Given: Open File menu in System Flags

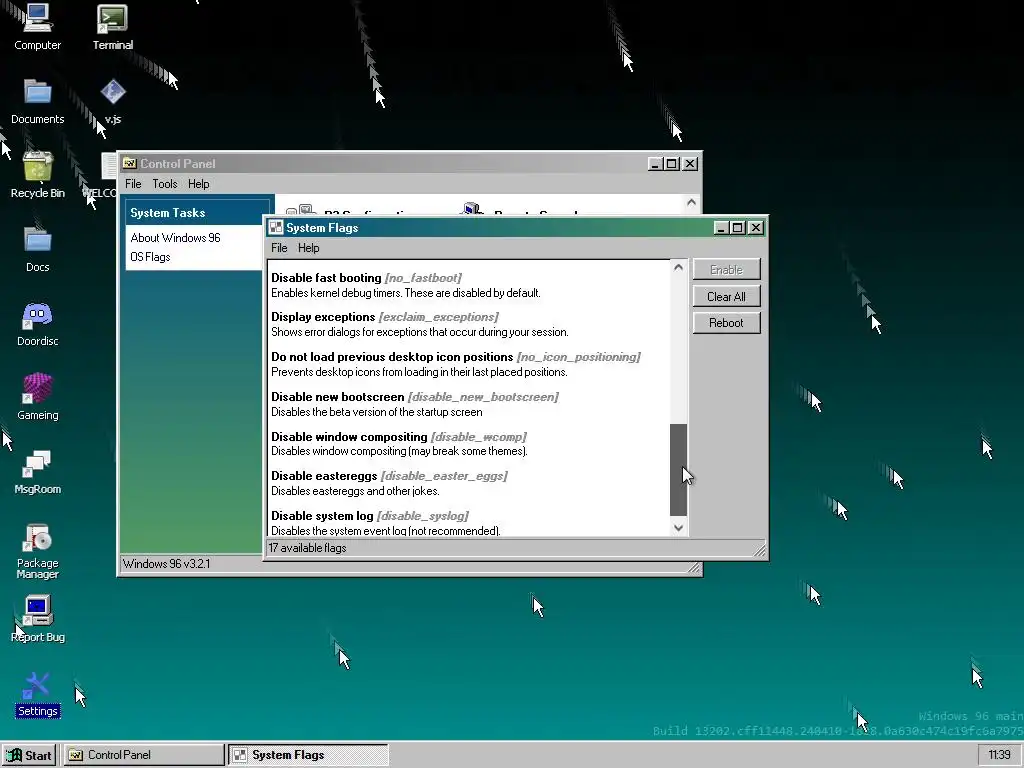Looking at the screenshot, I should click(279, 248).
